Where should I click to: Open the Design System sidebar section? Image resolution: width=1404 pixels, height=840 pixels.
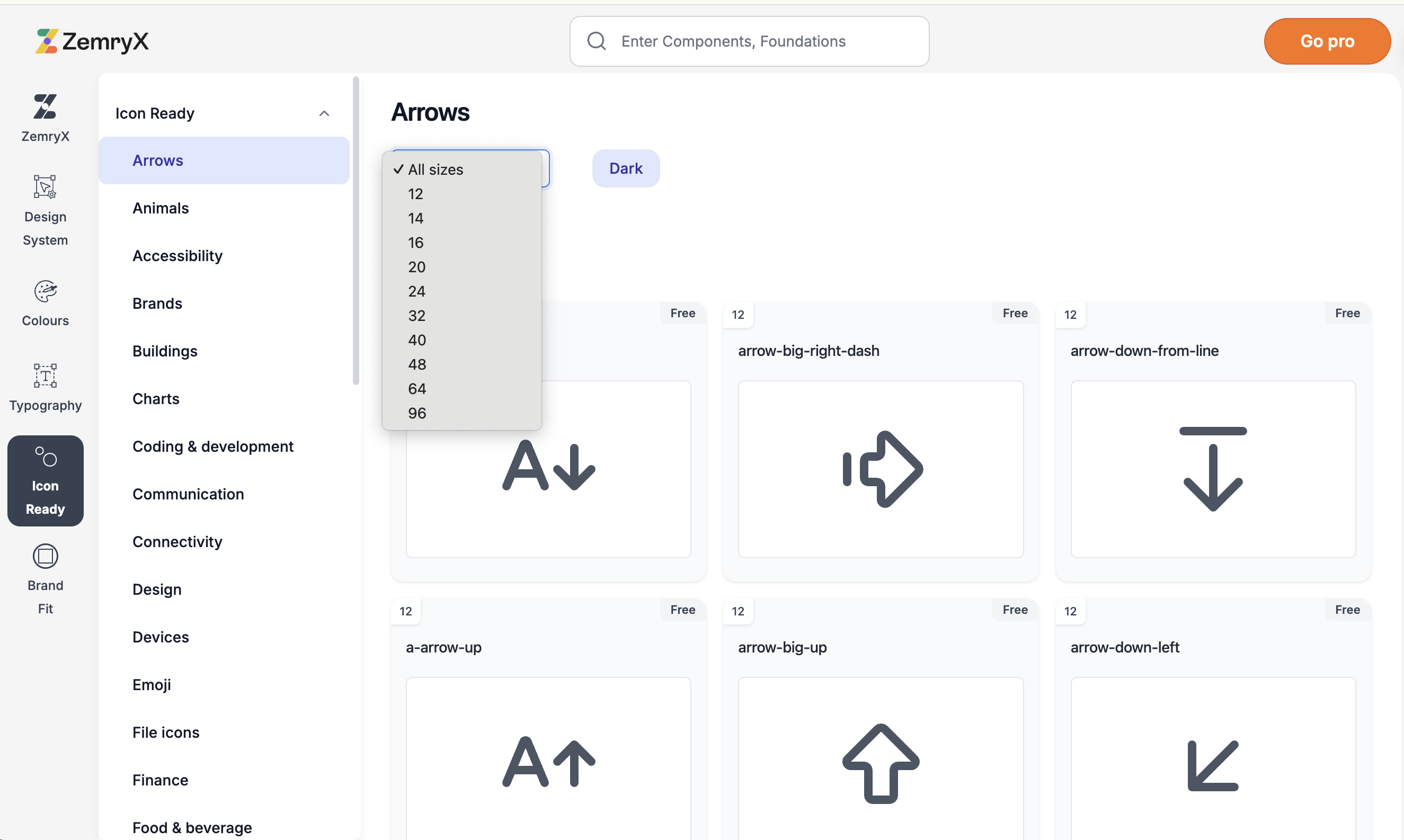[x=45, y=211]
